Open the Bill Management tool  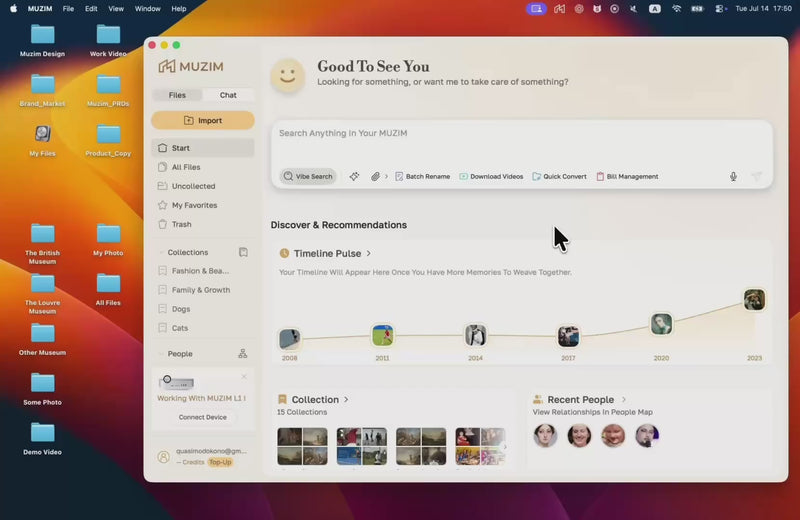(x=627, y=177)
